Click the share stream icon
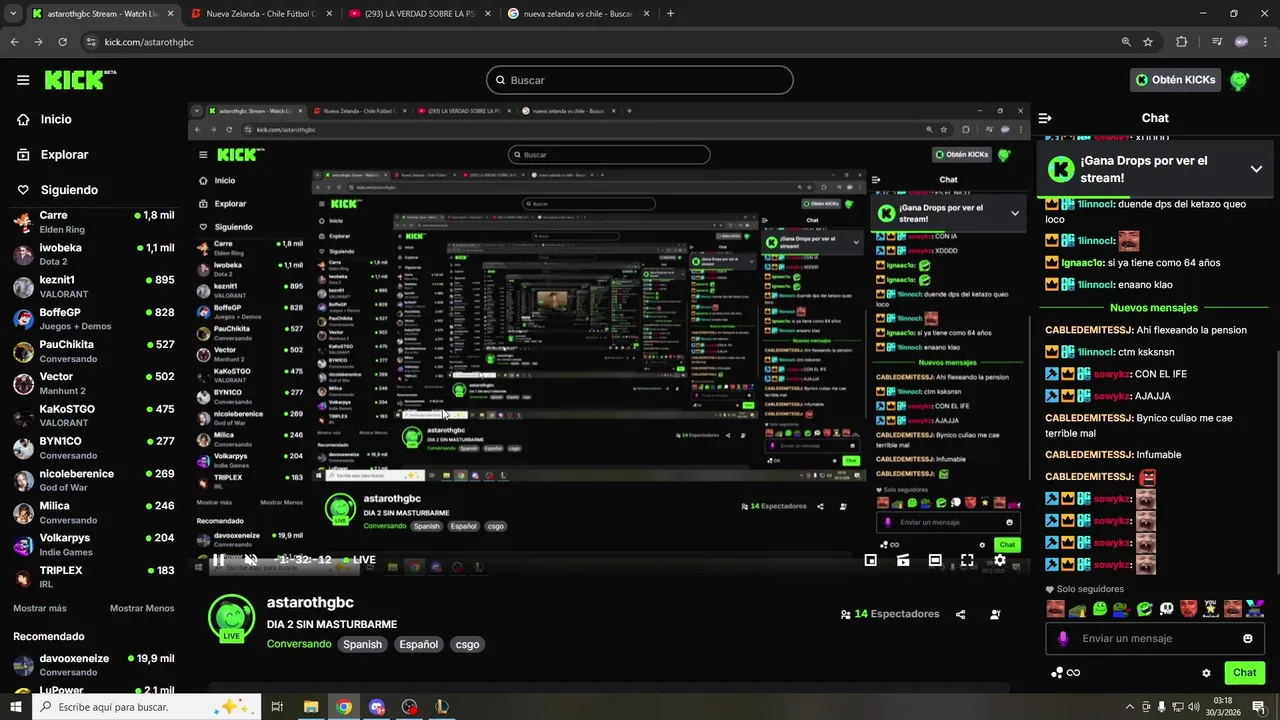 point(961,615)
